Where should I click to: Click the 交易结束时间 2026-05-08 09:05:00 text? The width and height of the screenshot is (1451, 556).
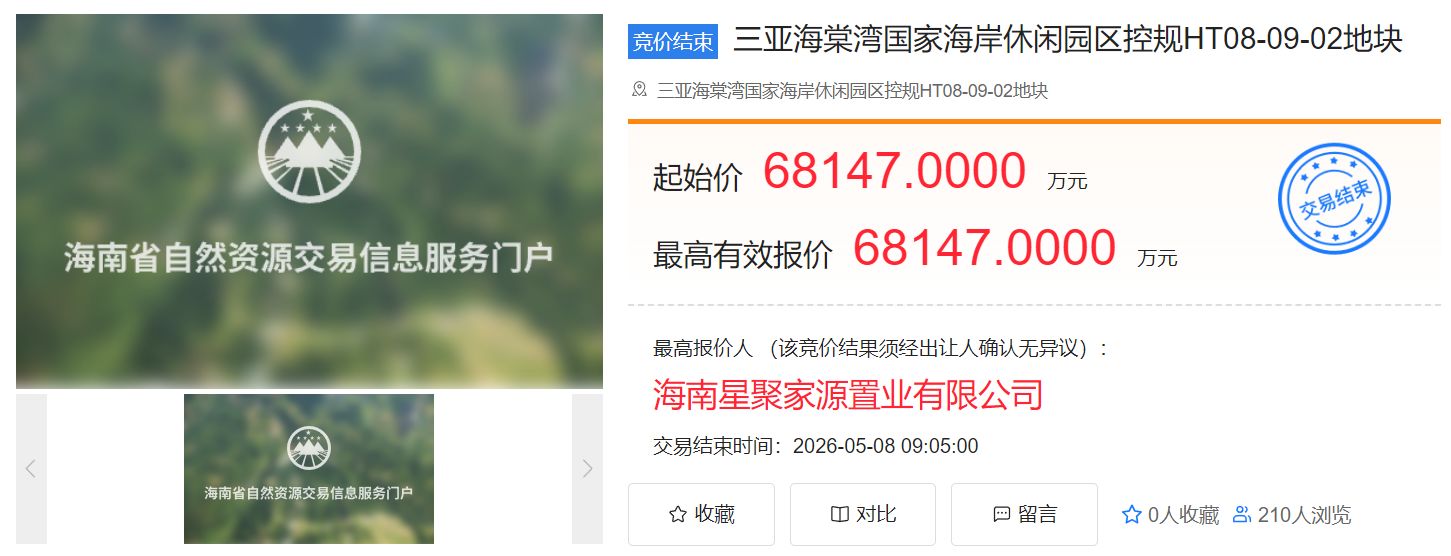click(x=815, y=446)
